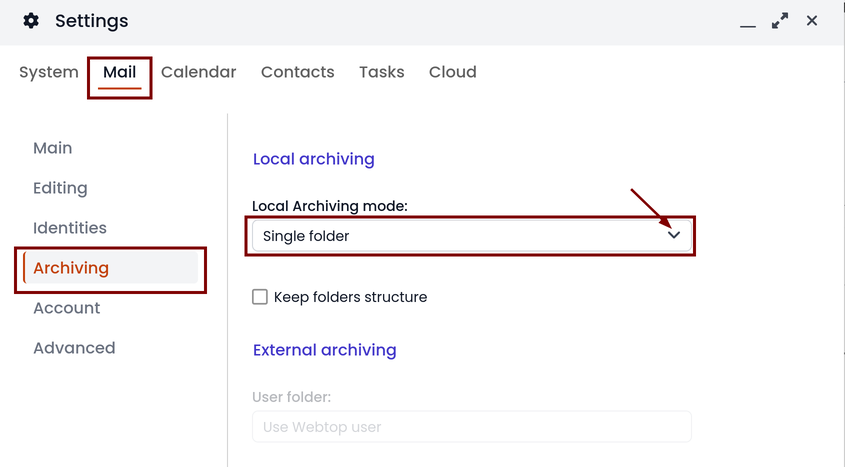Image resolution: width=845 pixels, height=467 pixels.
Task: Go to the Tasks tab
Action: tap(382, 72)
